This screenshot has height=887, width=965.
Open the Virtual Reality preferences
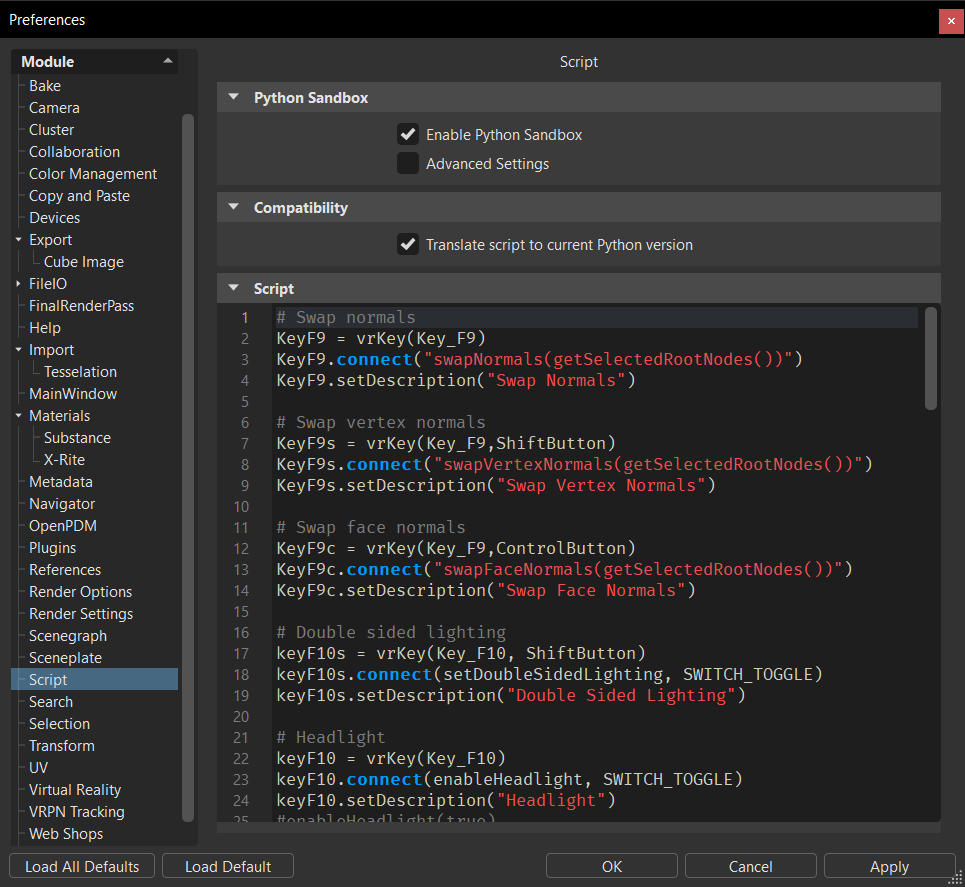[x=74, y=789]
